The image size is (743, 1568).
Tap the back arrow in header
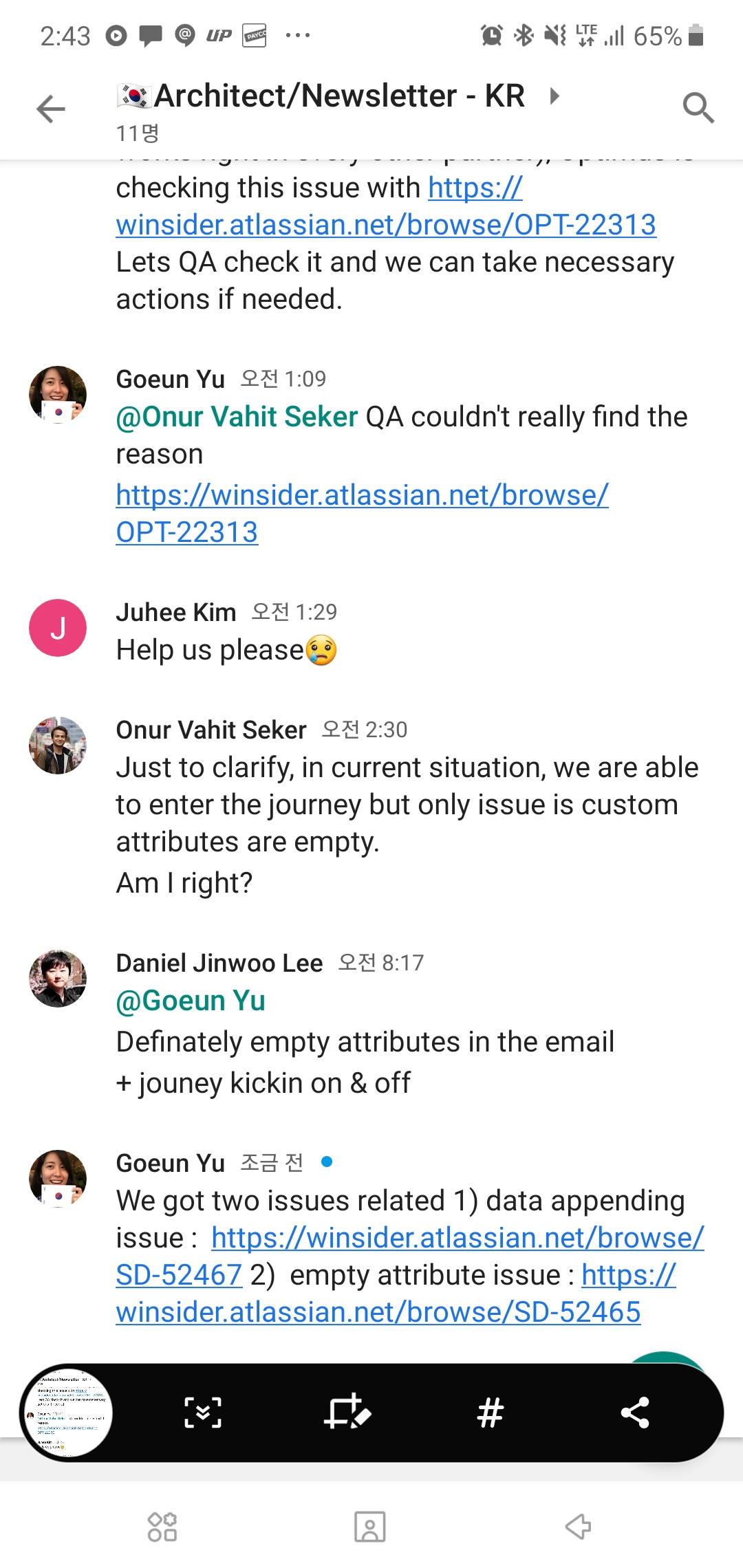tap(51, 109)
